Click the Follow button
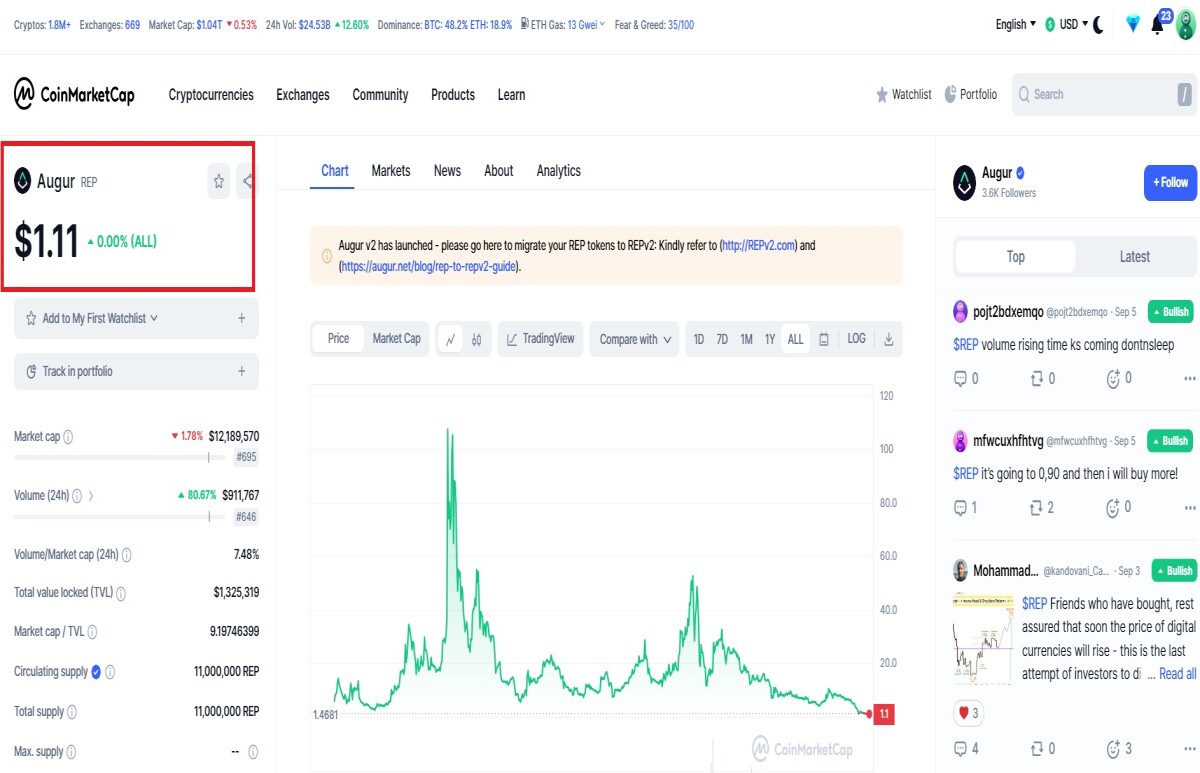Screen dimensions: 1200x773 pos(1170,183)
